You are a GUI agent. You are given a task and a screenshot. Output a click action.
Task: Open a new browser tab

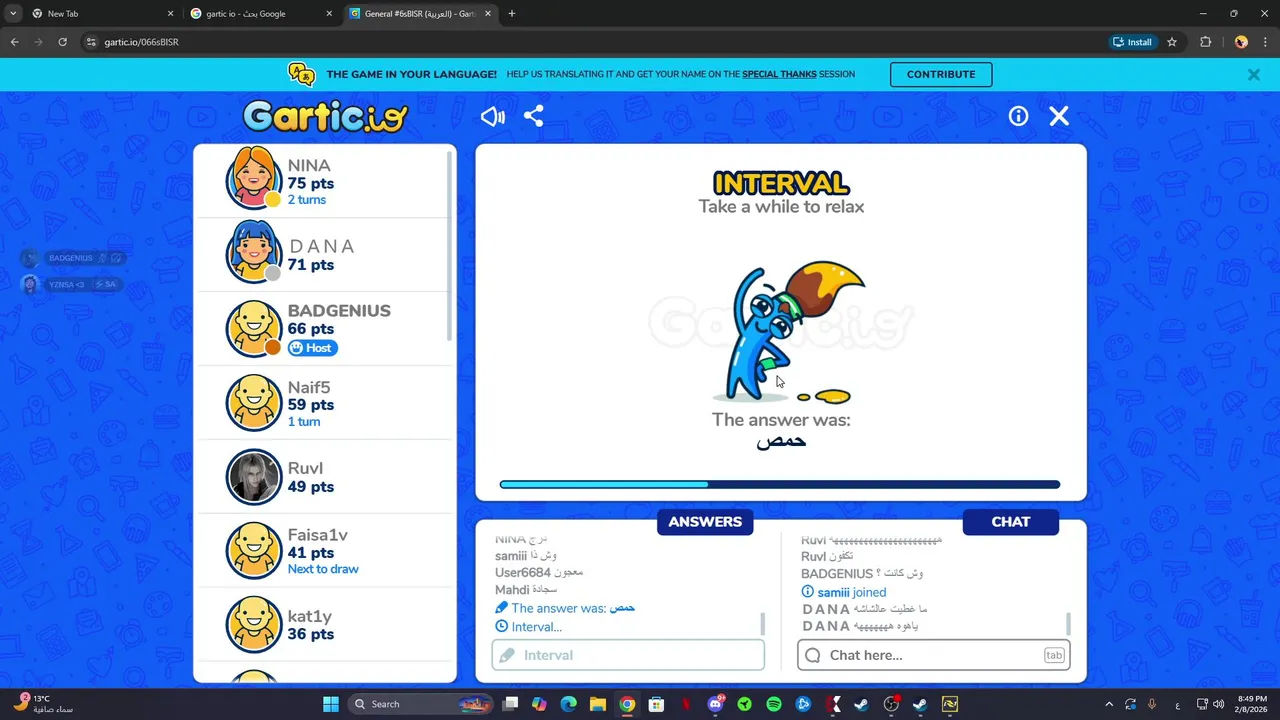(512, 14)
